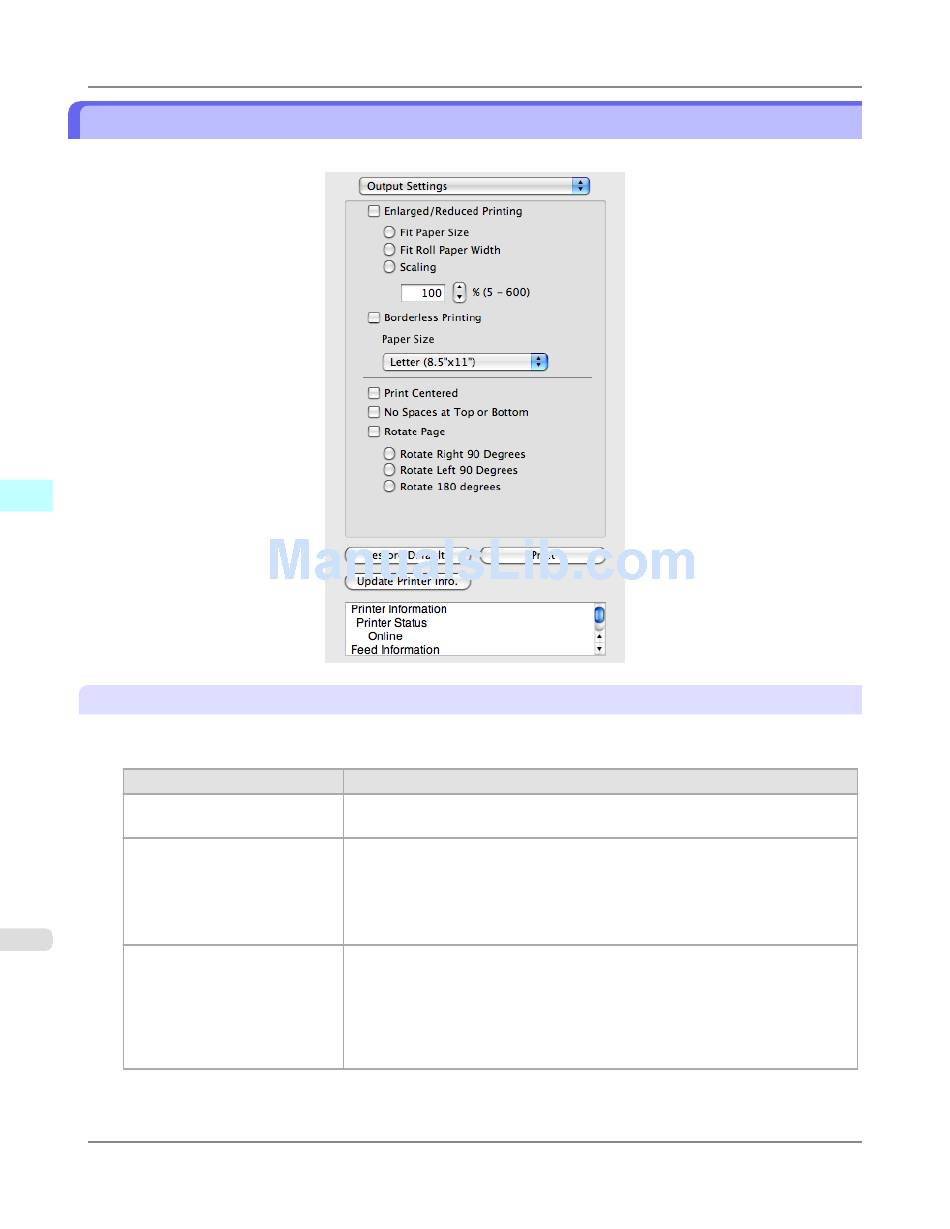Select Printer Status in information list
This screenshot has width=950, height=1229.
click(391, 623)
